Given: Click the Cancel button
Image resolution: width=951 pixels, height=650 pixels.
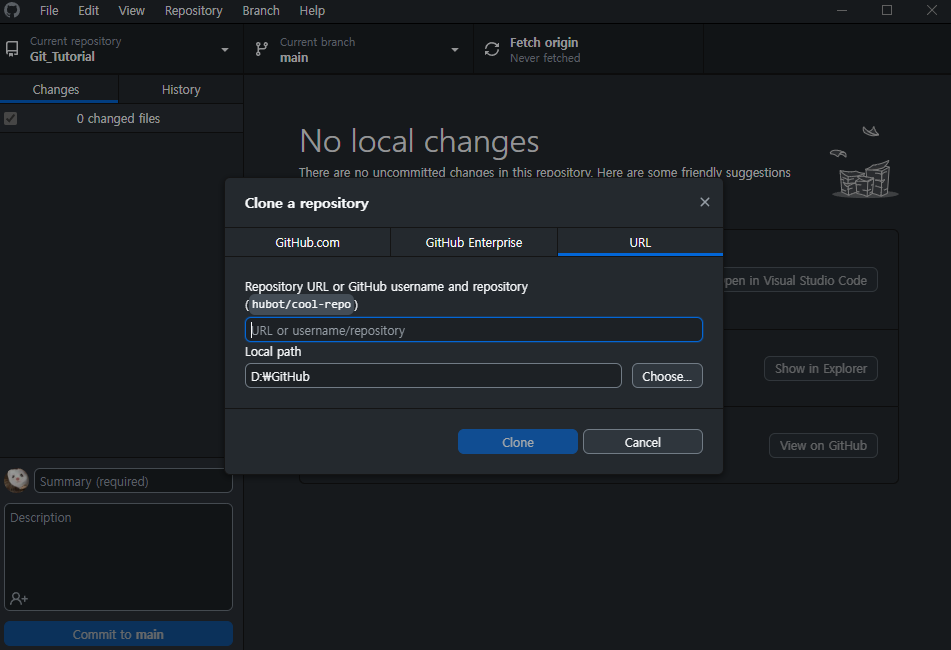Looking at the screenshot, I should pyautogui.click(x=642, y=441).
